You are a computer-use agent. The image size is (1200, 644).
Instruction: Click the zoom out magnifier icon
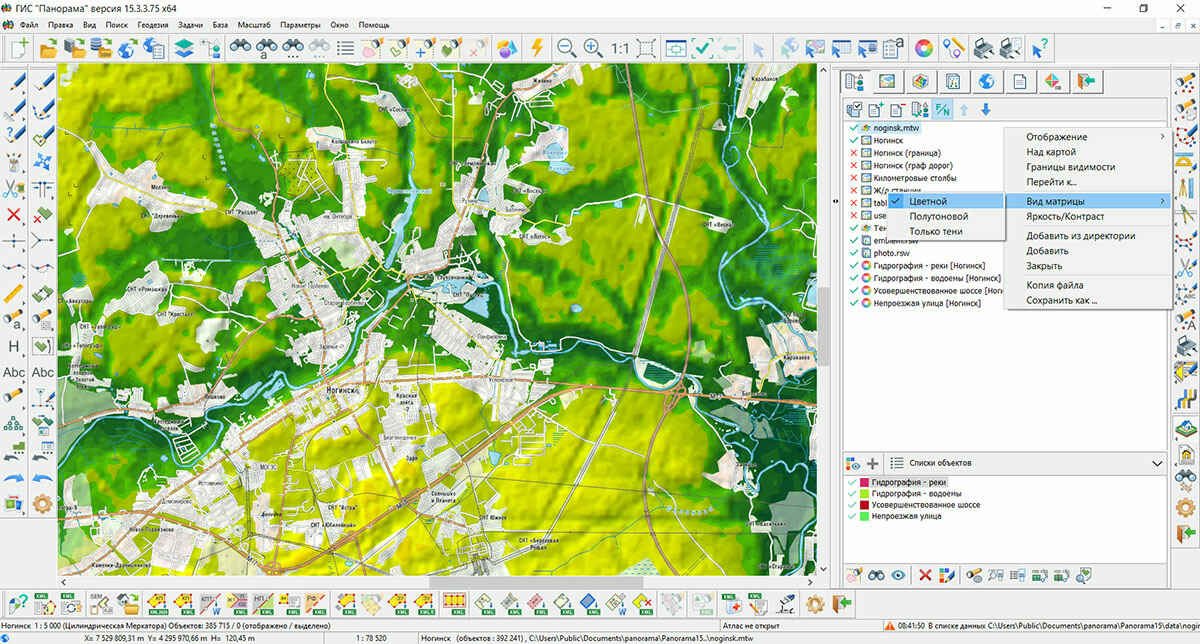(x=566, y=47)
